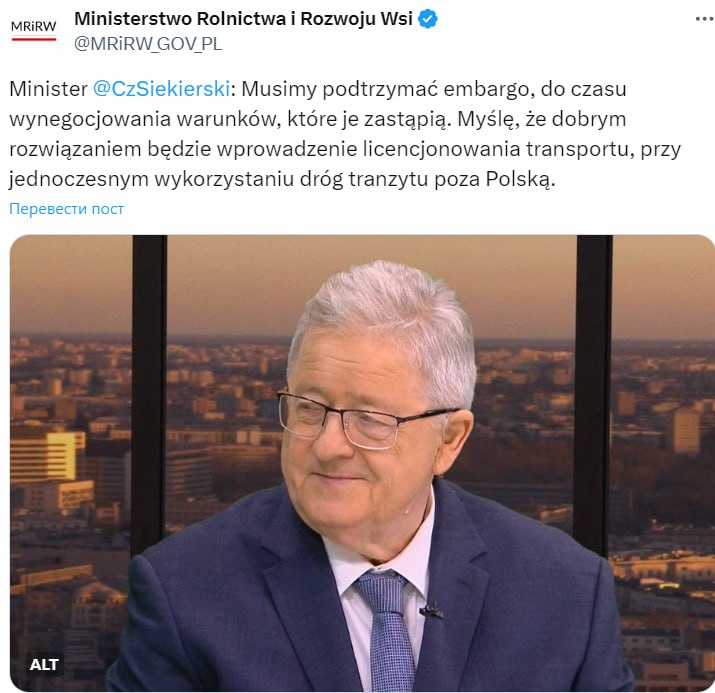This screenshot has width=715, height=693.
Task: Click the blue verified checkmark badge
Action: tap(428, 19)
